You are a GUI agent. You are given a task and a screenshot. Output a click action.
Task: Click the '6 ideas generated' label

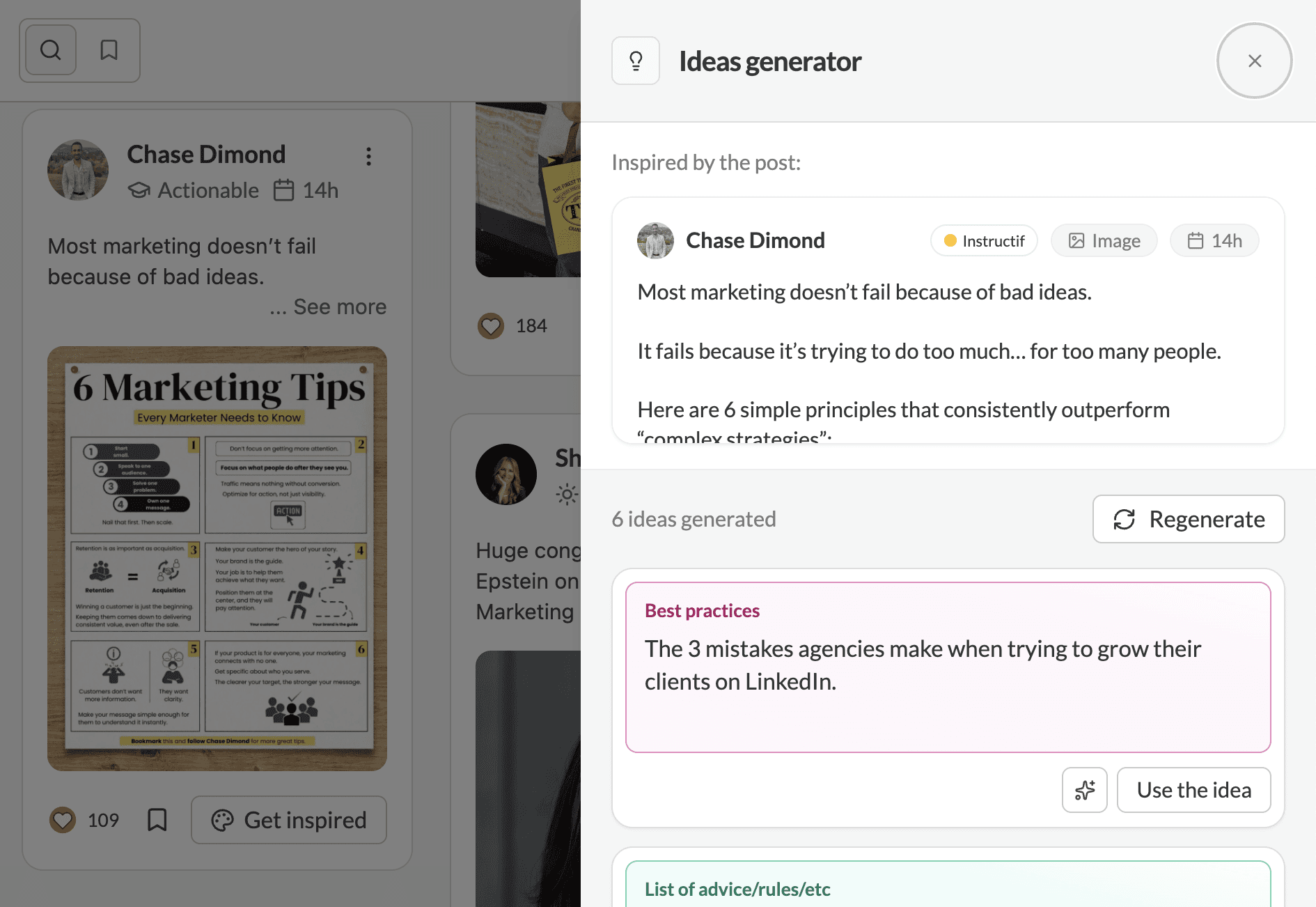tap(694, 519)
